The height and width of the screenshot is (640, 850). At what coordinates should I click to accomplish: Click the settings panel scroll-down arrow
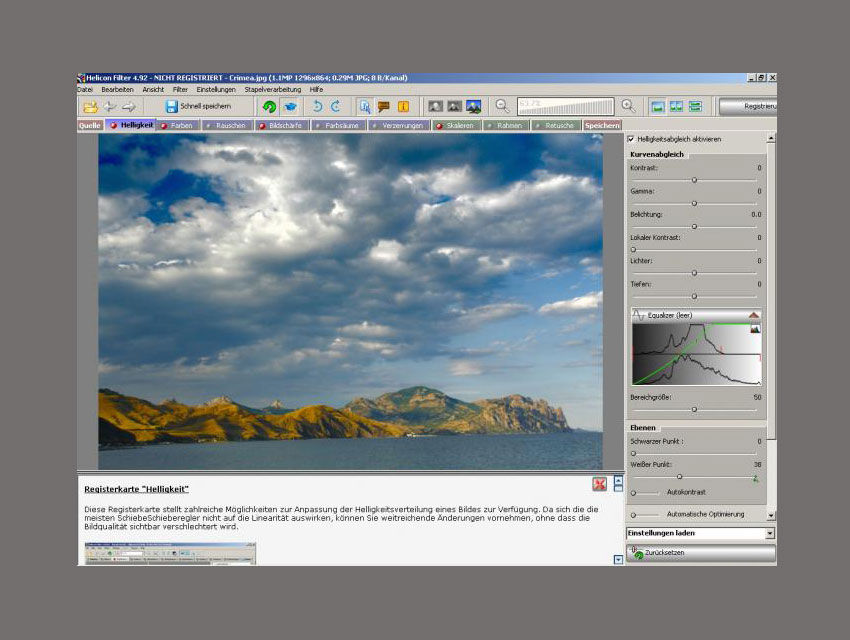point(771,515)
